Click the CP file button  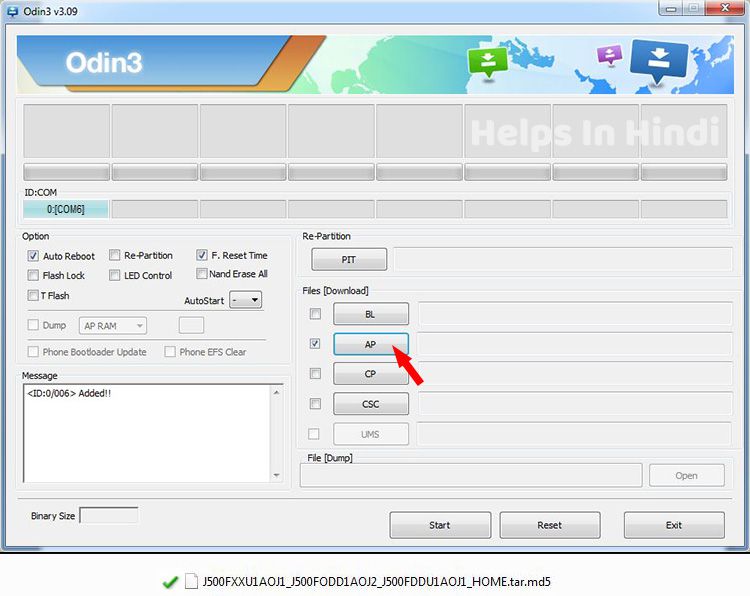pos(371,374)
